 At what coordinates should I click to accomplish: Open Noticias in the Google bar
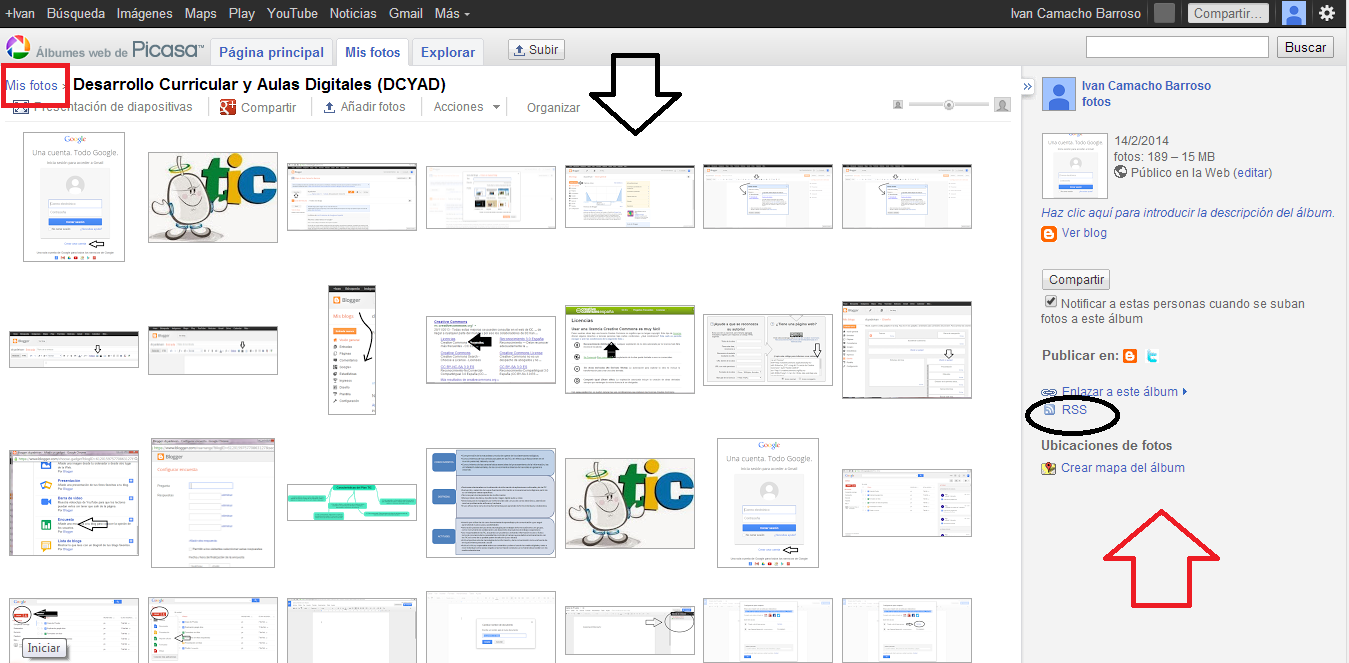click(x=353, y=13)
